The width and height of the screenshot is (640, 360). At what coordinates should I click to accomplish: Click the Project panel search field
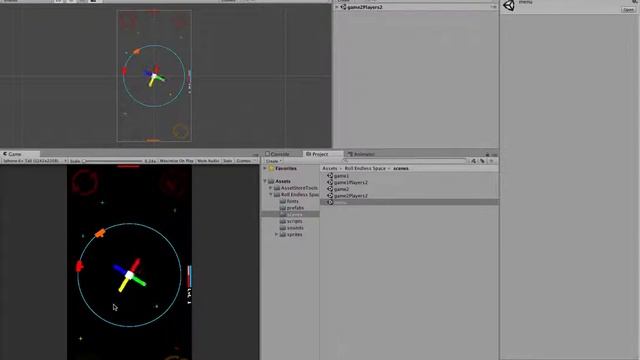coord(404,161)
